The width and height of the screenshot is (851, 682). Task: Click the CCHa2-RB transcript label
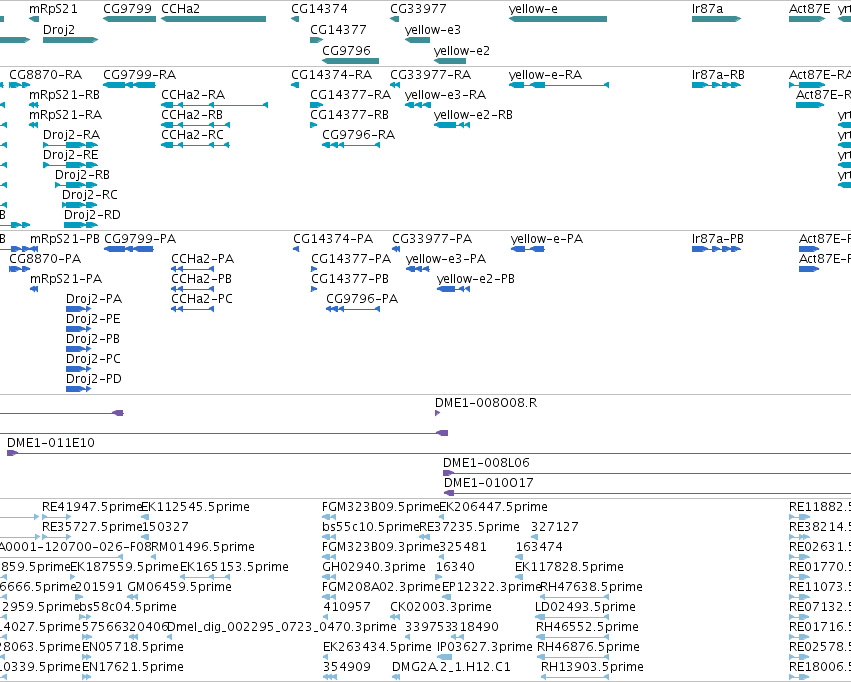tap(192, 114)
